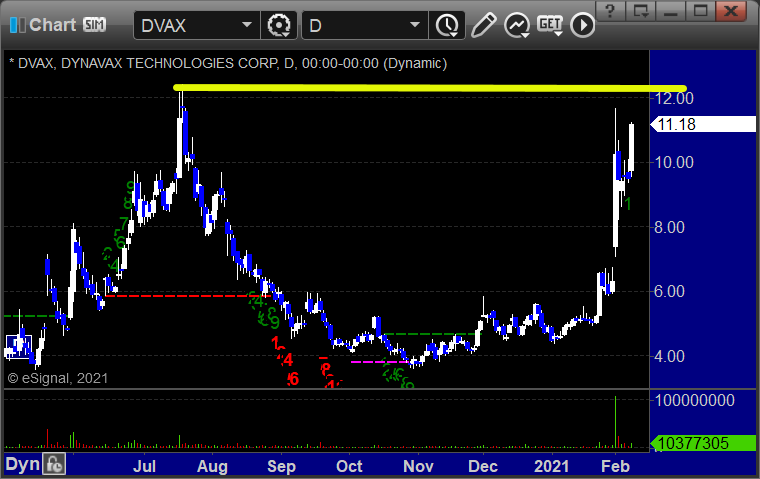Open the chart settings gear icon
The width and height of the screenshot is (760, 479).
pyautogui.click(x=279, y=25)
